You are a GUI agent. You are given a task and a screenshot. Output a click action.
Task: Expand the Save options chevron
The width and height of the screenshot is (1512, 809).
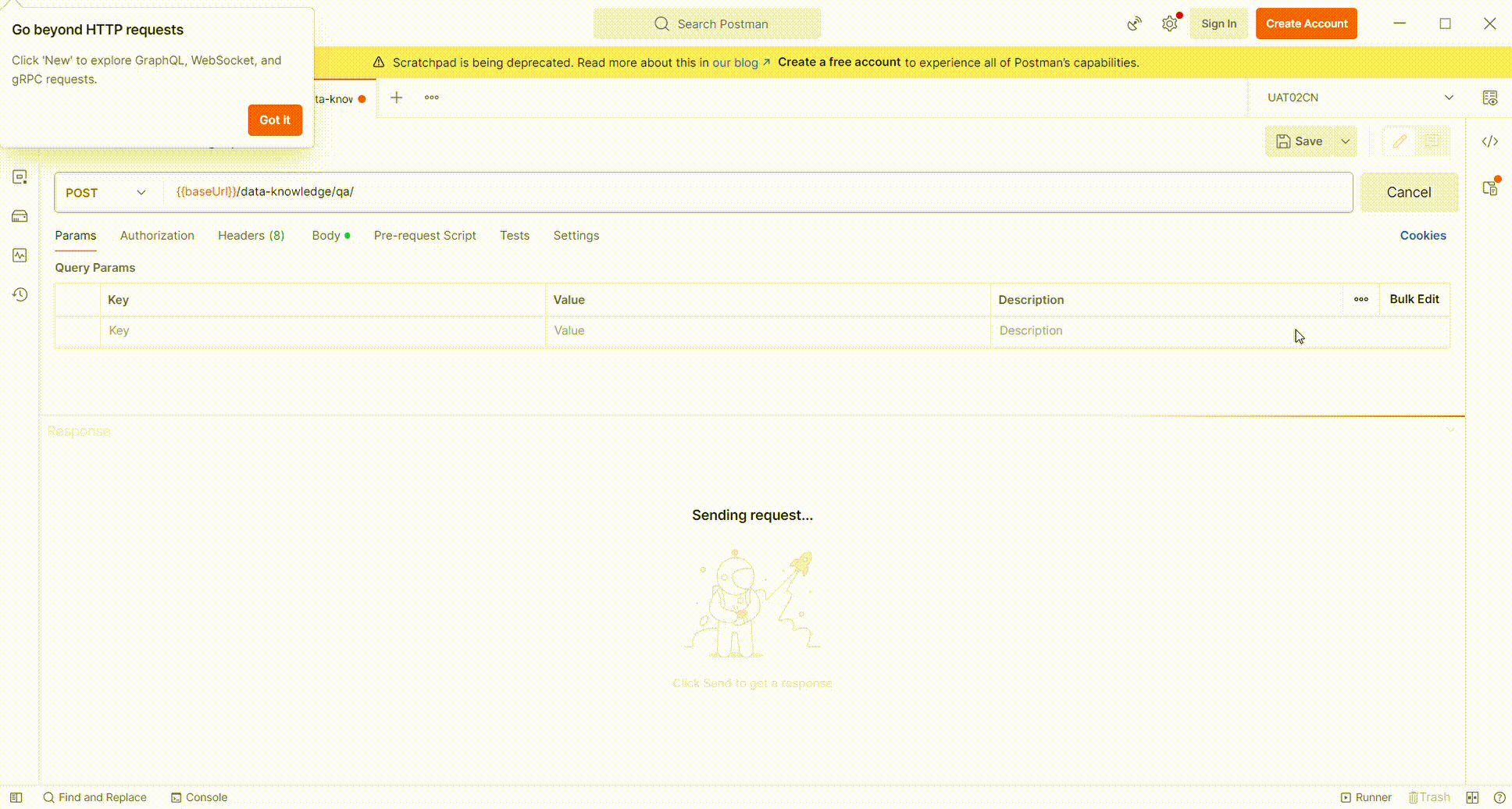coord(1345,141)
